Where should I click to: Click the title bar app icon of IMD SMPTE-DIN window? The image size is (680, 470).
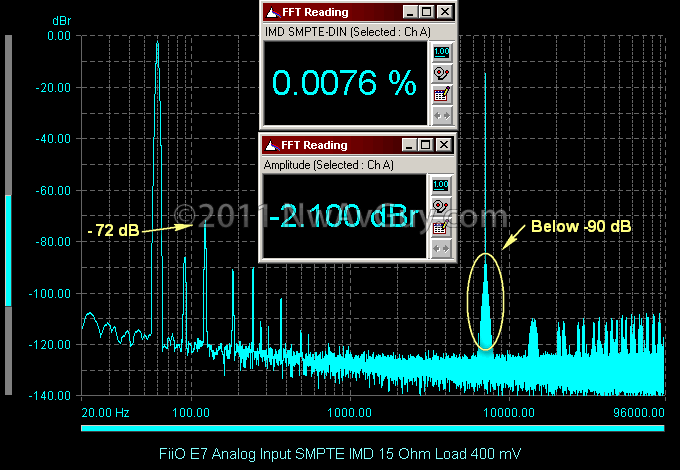[273, 12]
